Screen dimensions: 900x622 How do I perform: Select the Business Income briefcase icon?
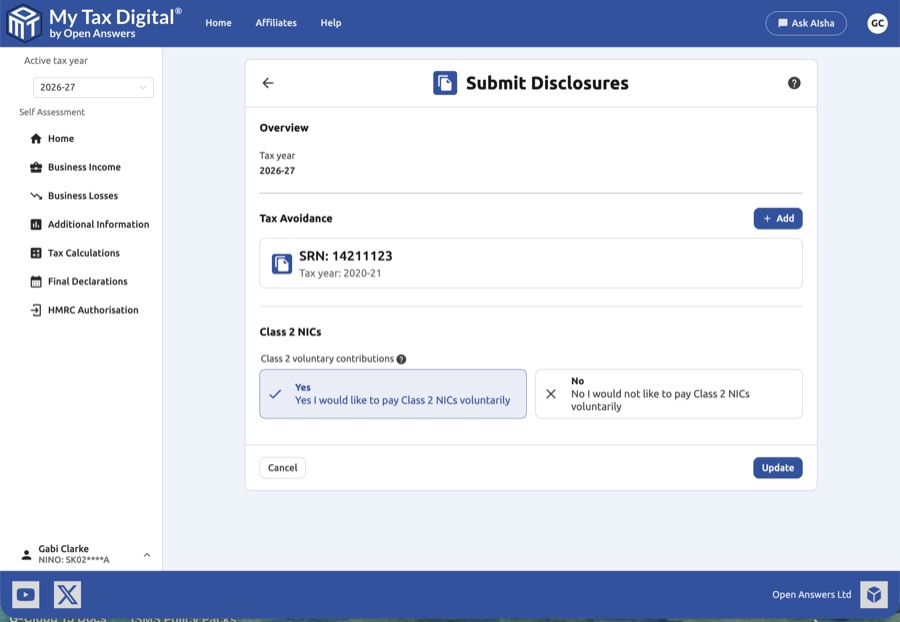click(x=34, y=167)
